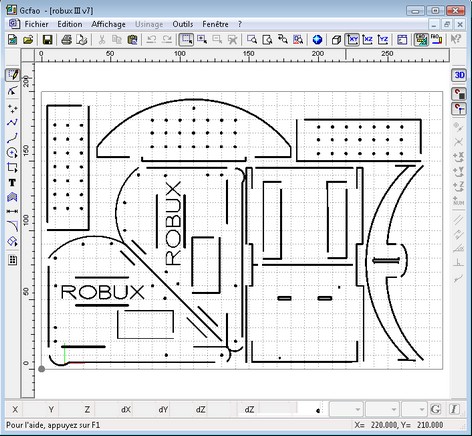
Task: Click the zoom previous icon
Action: (283, 40)
